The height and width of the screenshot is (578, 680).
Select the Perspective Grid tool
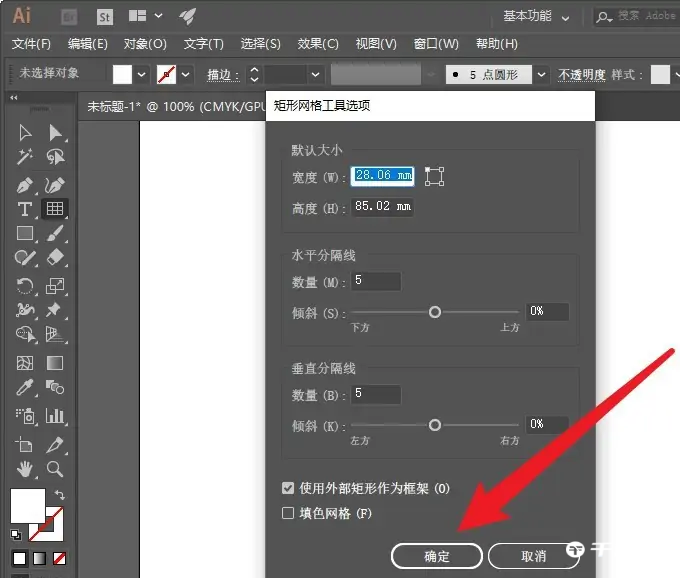pyautogui.click(x=55, y=334)
